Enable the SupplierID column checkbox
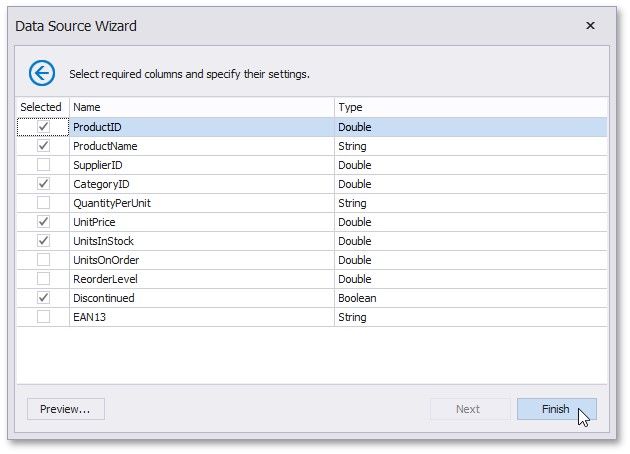630x454 pixels. pyautogui.click(x=43, y=165)
